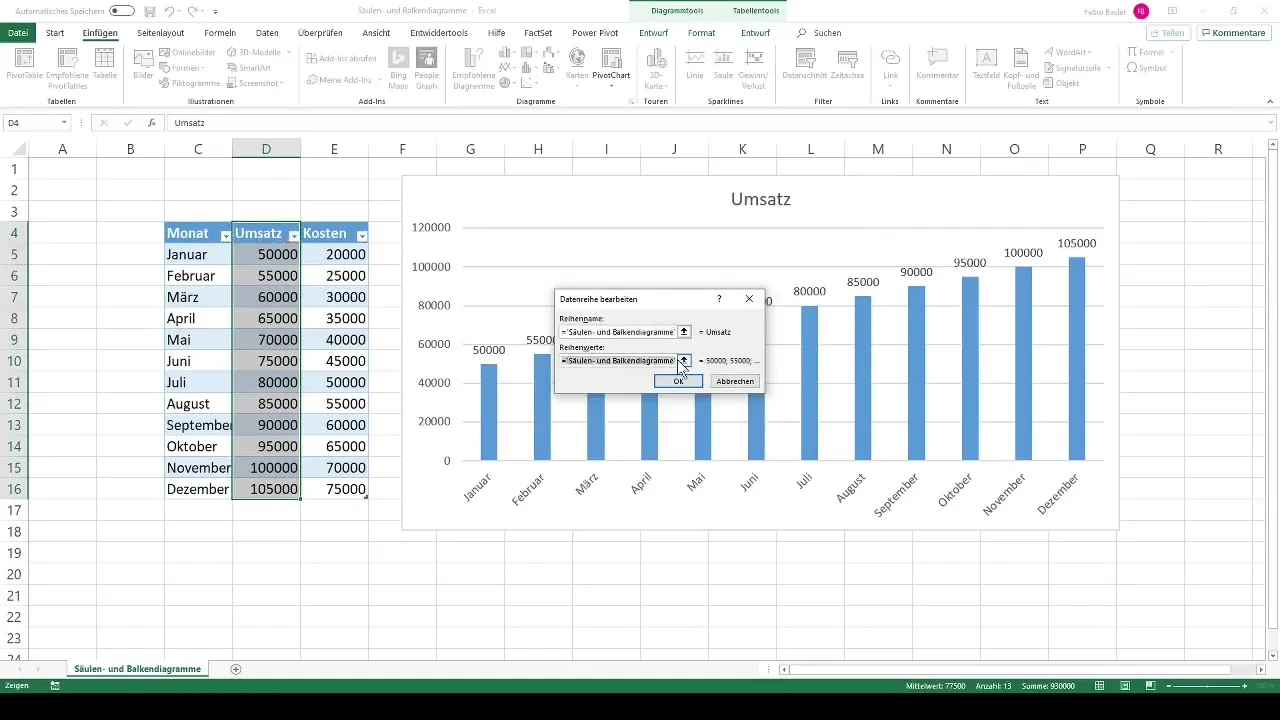Click Add-Ins abrufen

point(341,58)
